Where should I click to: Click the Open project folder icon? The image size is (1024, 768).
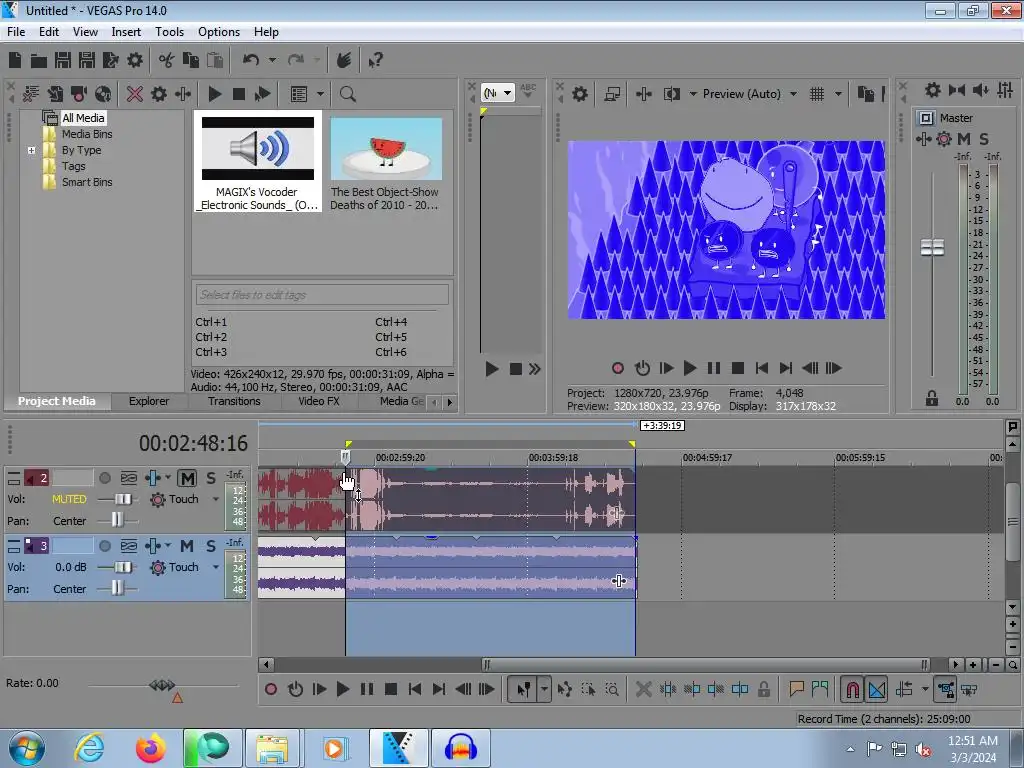pos(39,61)
